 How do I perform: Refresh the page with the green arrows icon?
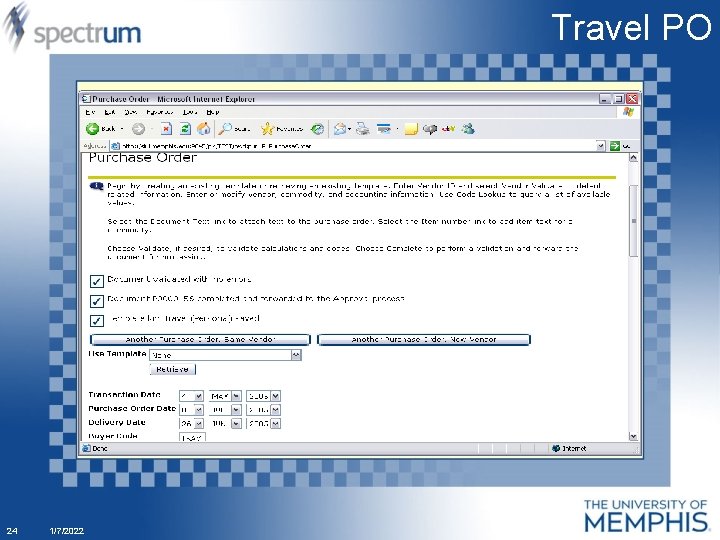pos(185,129)
